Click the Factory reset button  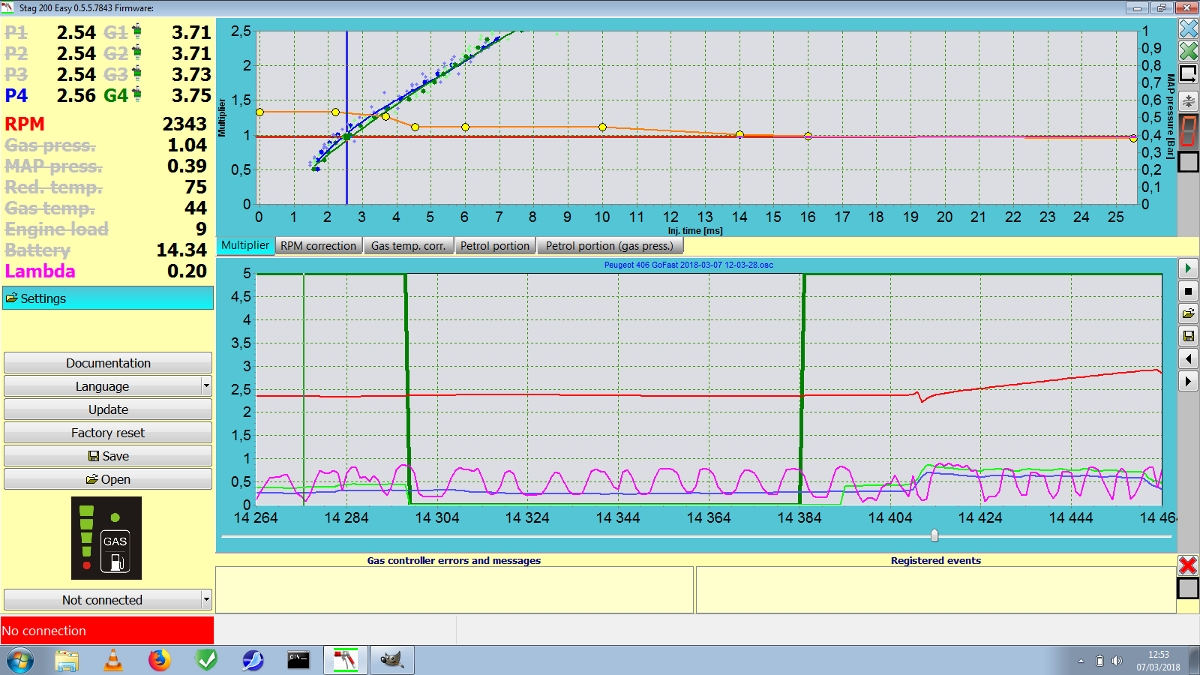point(108,433)
